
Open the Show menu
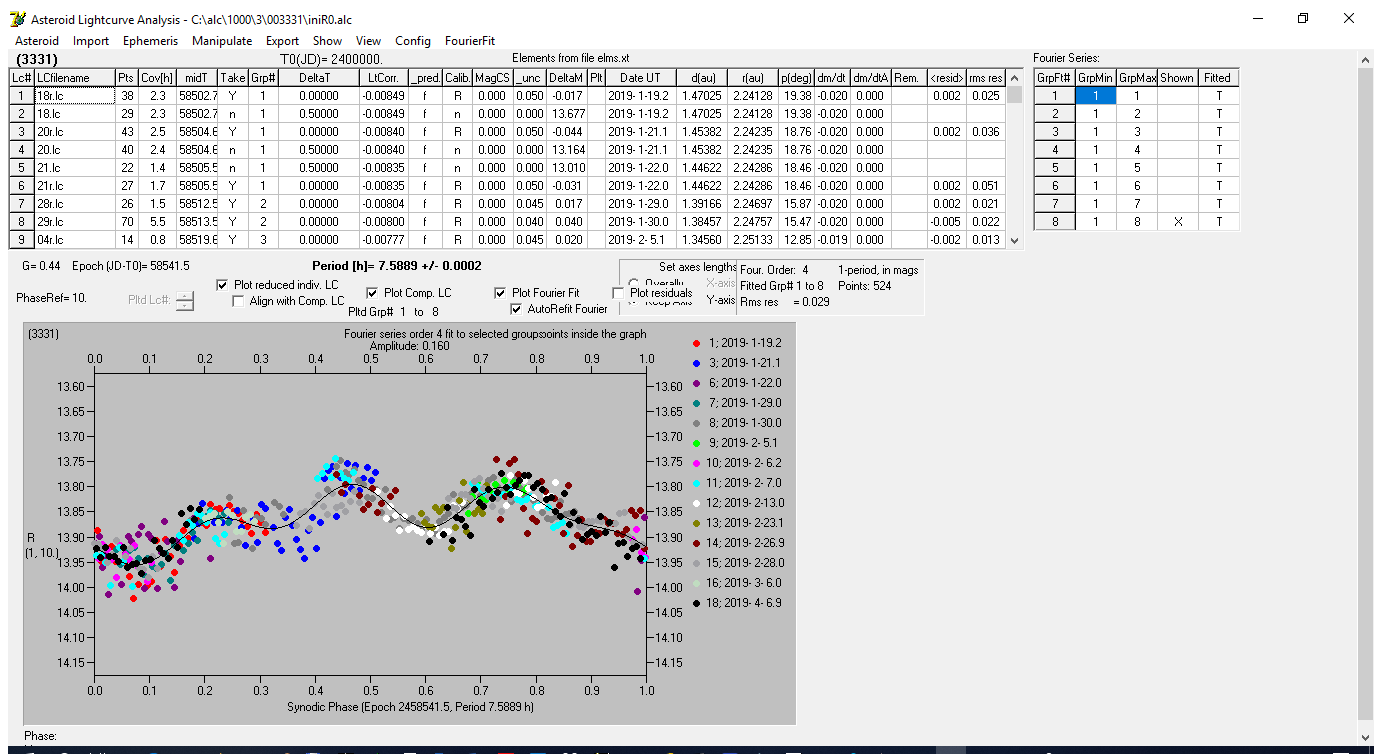coord(327,41)
